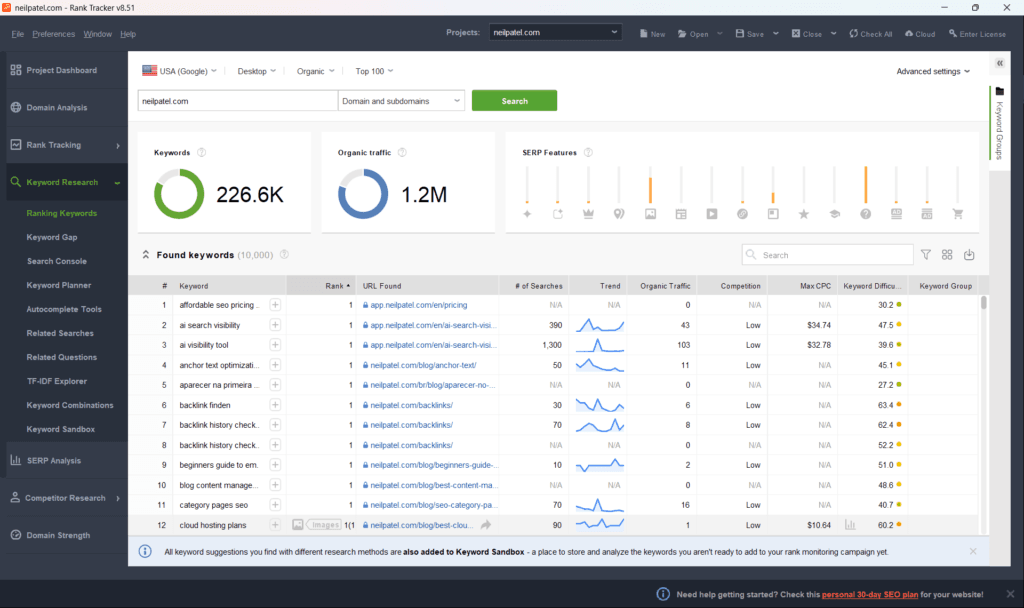Click the share arrow in cloud hosting plans row
The image size is (1024, 608).
(x=486, y=525)
